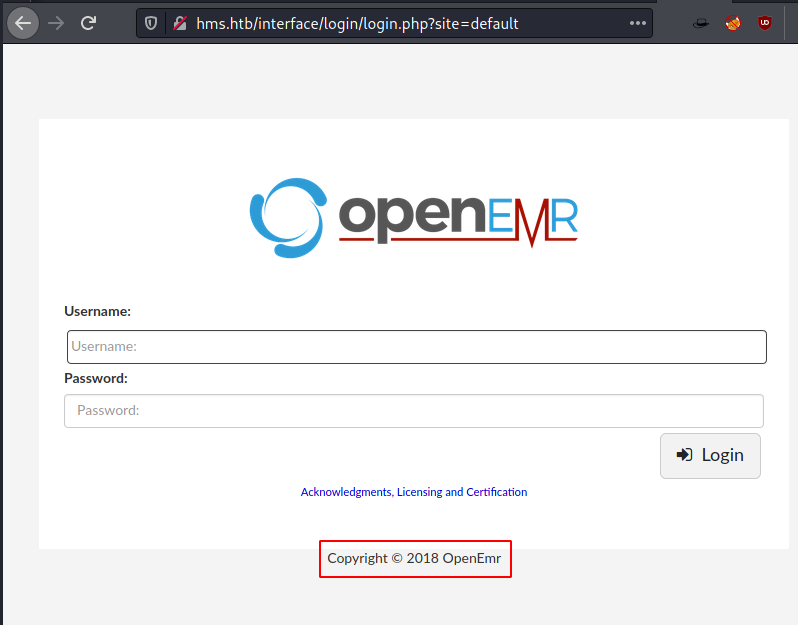The height and width of the screenshot is (625, 798).
Task: Go back with the browser back arrow
Action: tap(23, 23)
